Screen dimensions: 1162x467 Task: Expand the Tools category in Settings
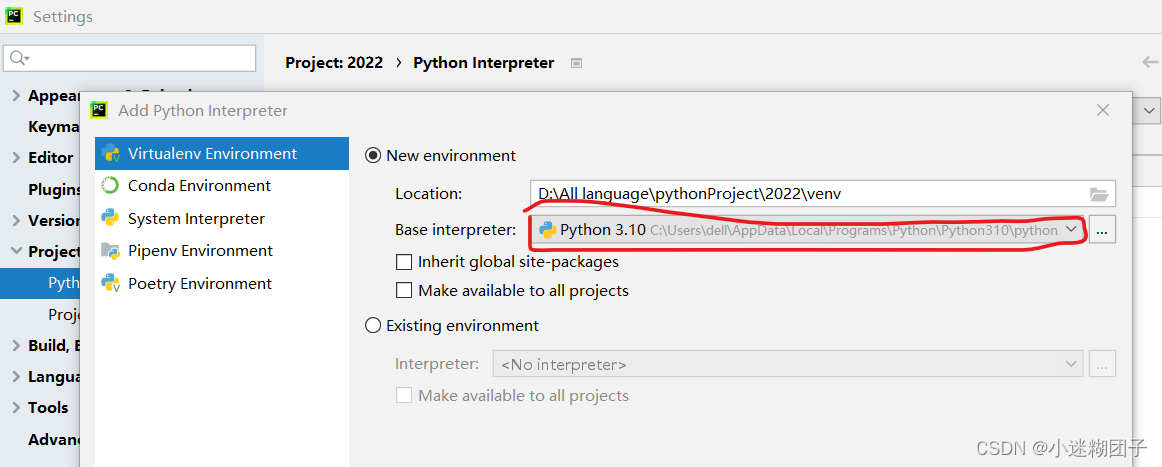(x=16, y=408)
